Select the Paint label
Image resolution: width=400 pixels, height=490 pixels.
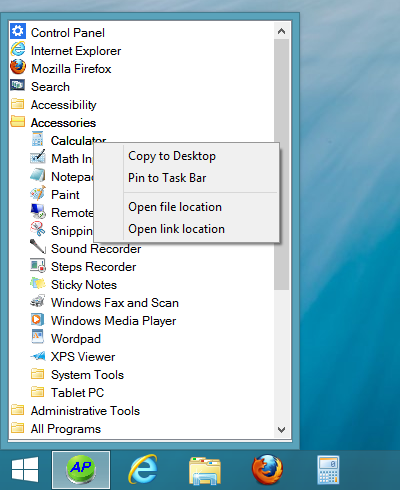coord(65,195)
